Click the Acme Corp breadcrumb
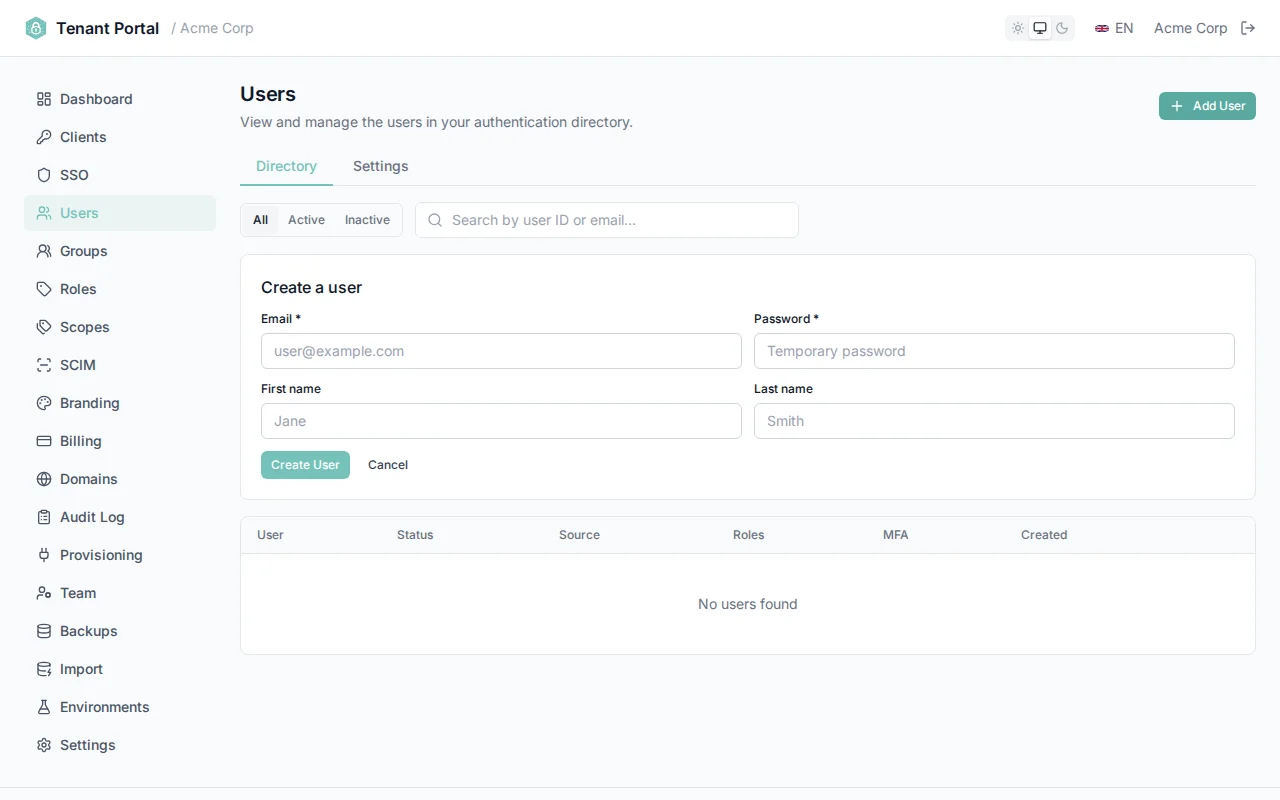 click(217, 28)
